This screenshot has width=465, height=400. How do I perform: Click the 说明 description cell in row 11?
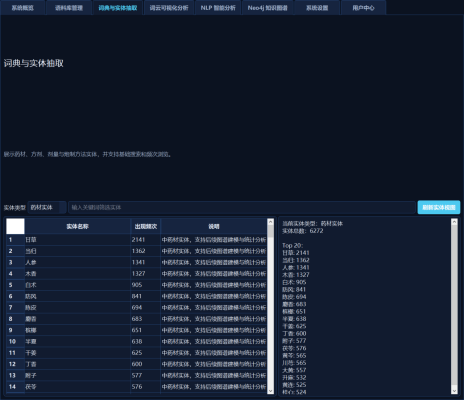[214, 353]
